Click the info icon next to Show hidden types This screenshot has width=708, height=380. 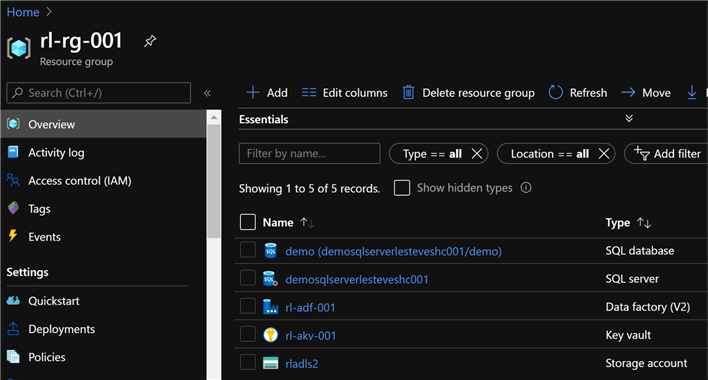click(x=526, y=187)
